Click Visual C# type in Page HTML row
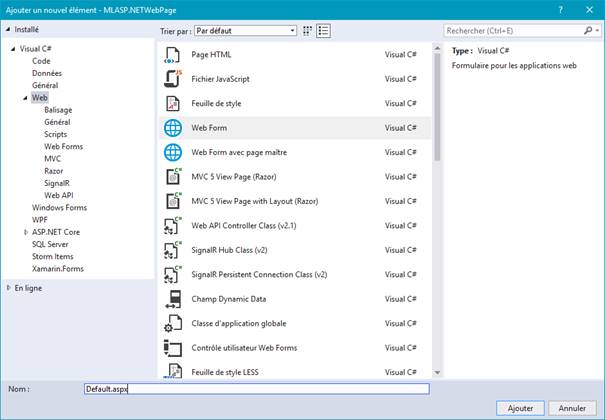This screenshot has height=420, width=605. point(401,55)
